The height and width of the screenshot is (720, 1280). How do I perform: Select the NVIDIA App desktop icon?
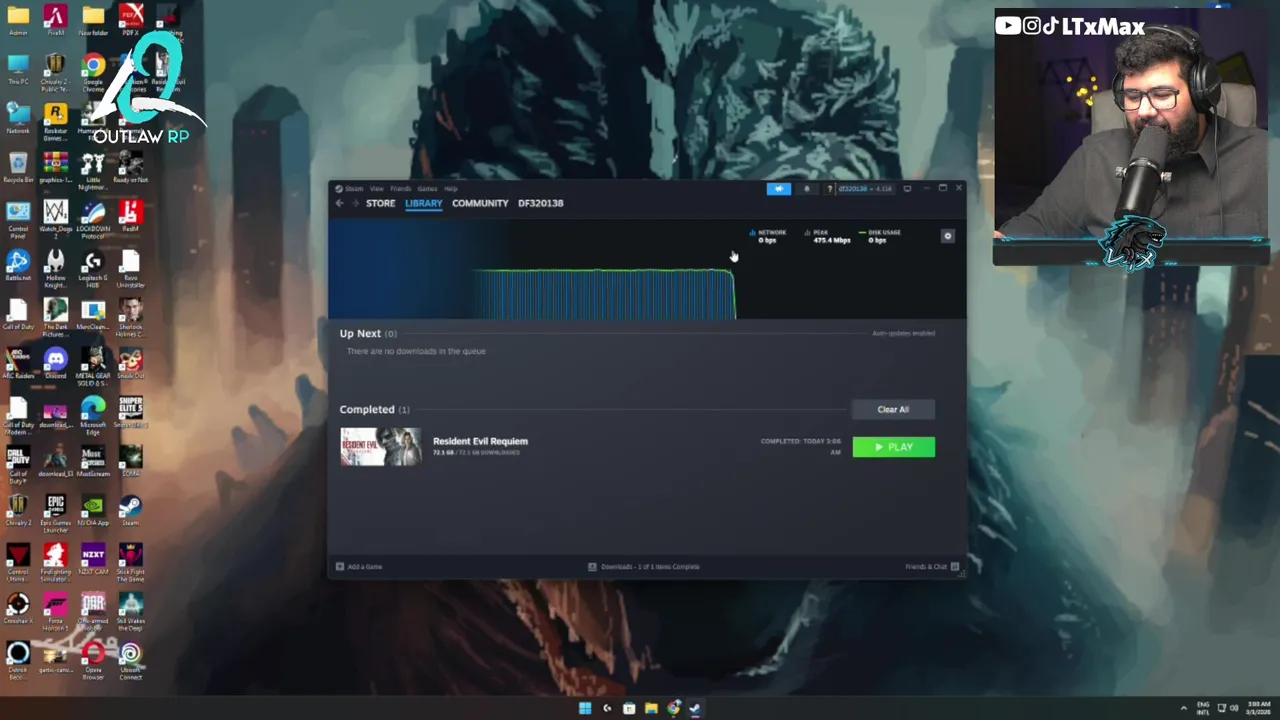[93, 511]
